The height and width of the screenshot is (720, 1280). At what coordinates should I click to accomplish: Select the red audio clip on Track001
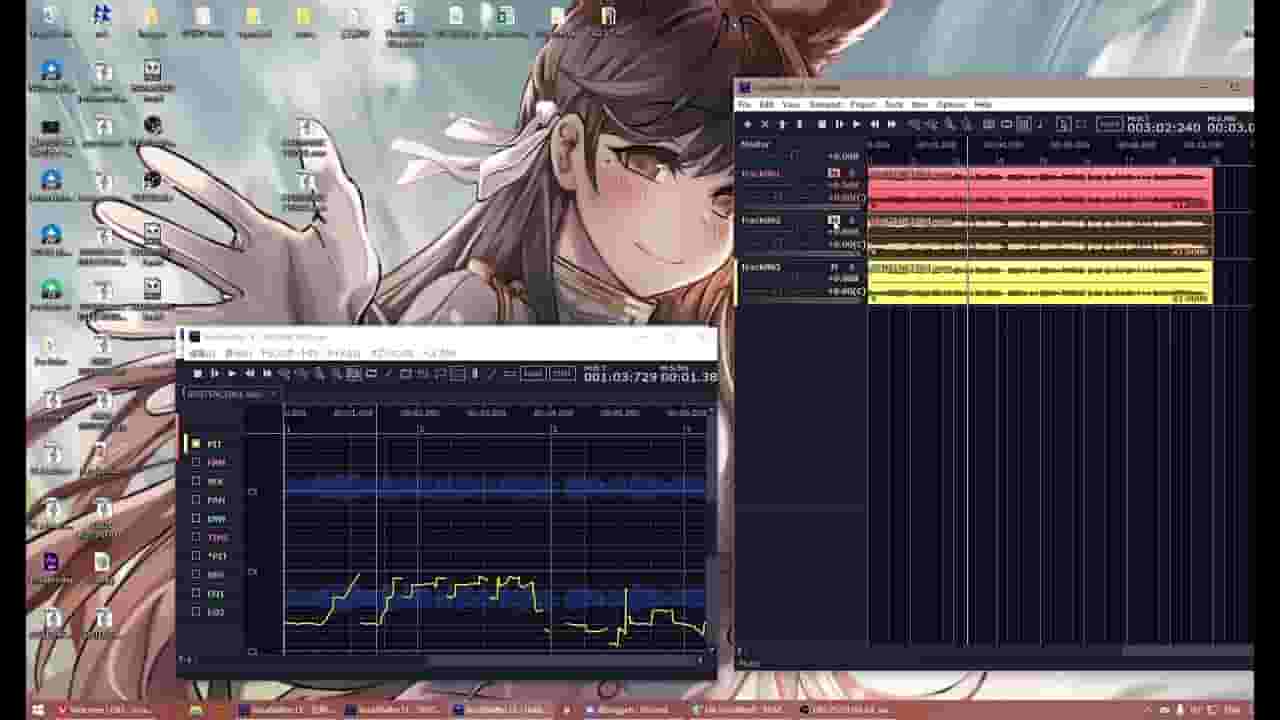pyautogui.click(x=1040, y=189)
